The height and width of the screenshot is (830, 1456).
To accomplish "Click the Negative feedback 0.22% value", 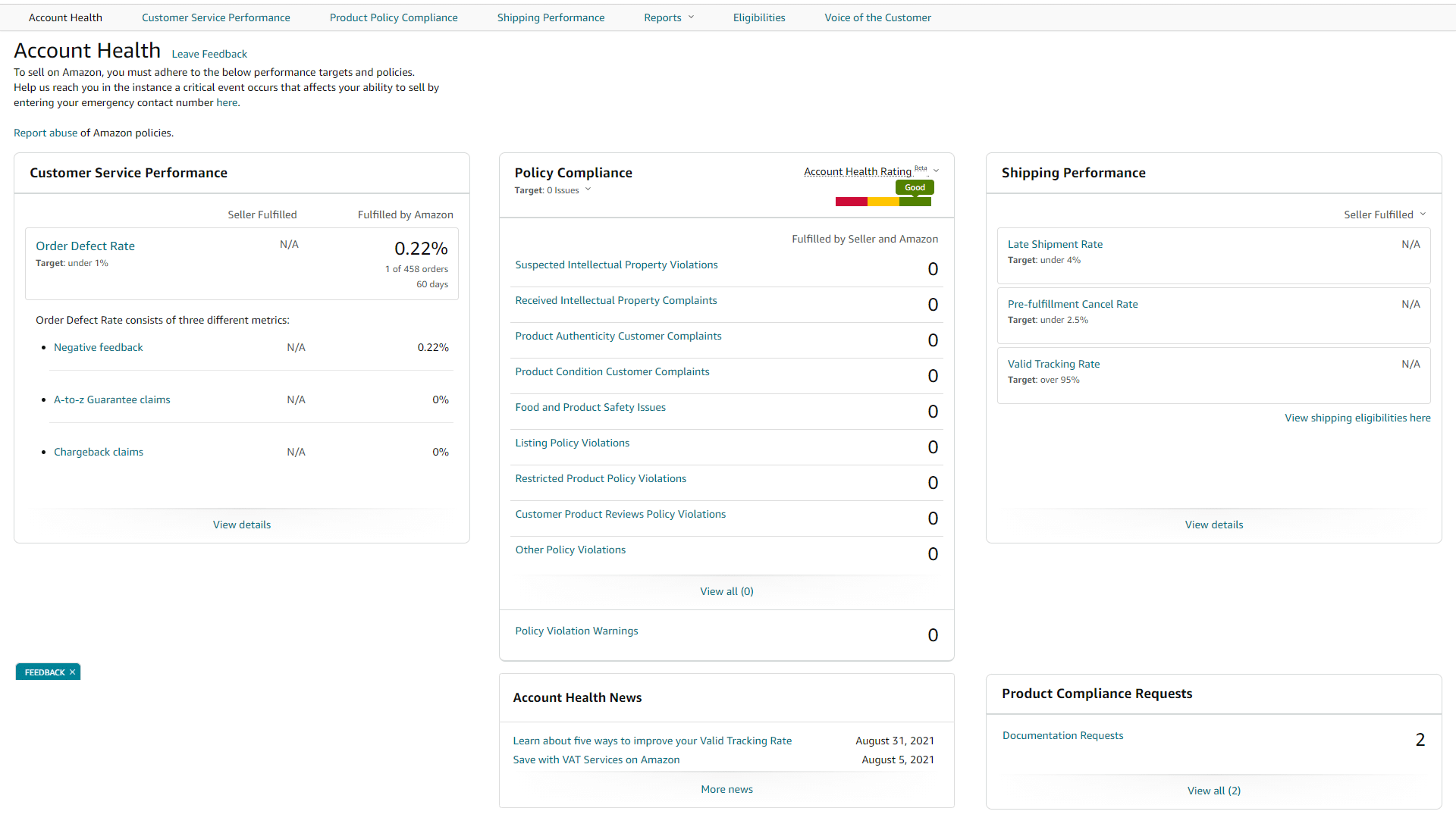I will click(433, 347).
